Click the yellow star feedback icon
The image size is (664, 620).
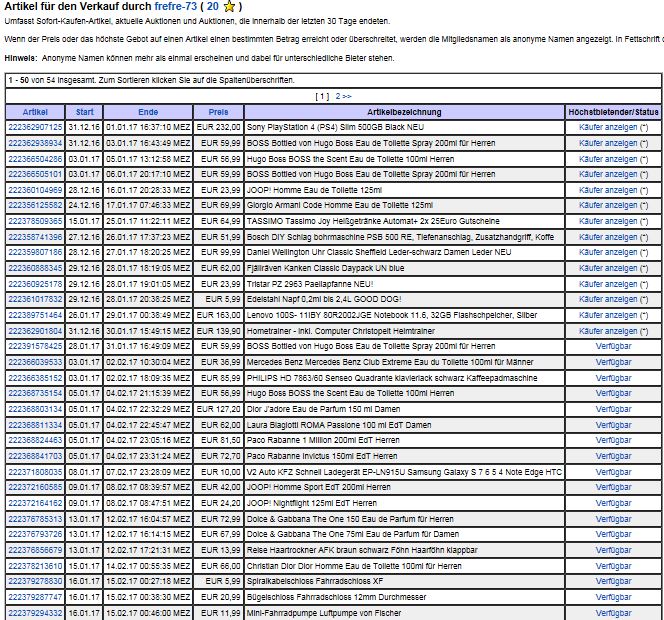229,7
